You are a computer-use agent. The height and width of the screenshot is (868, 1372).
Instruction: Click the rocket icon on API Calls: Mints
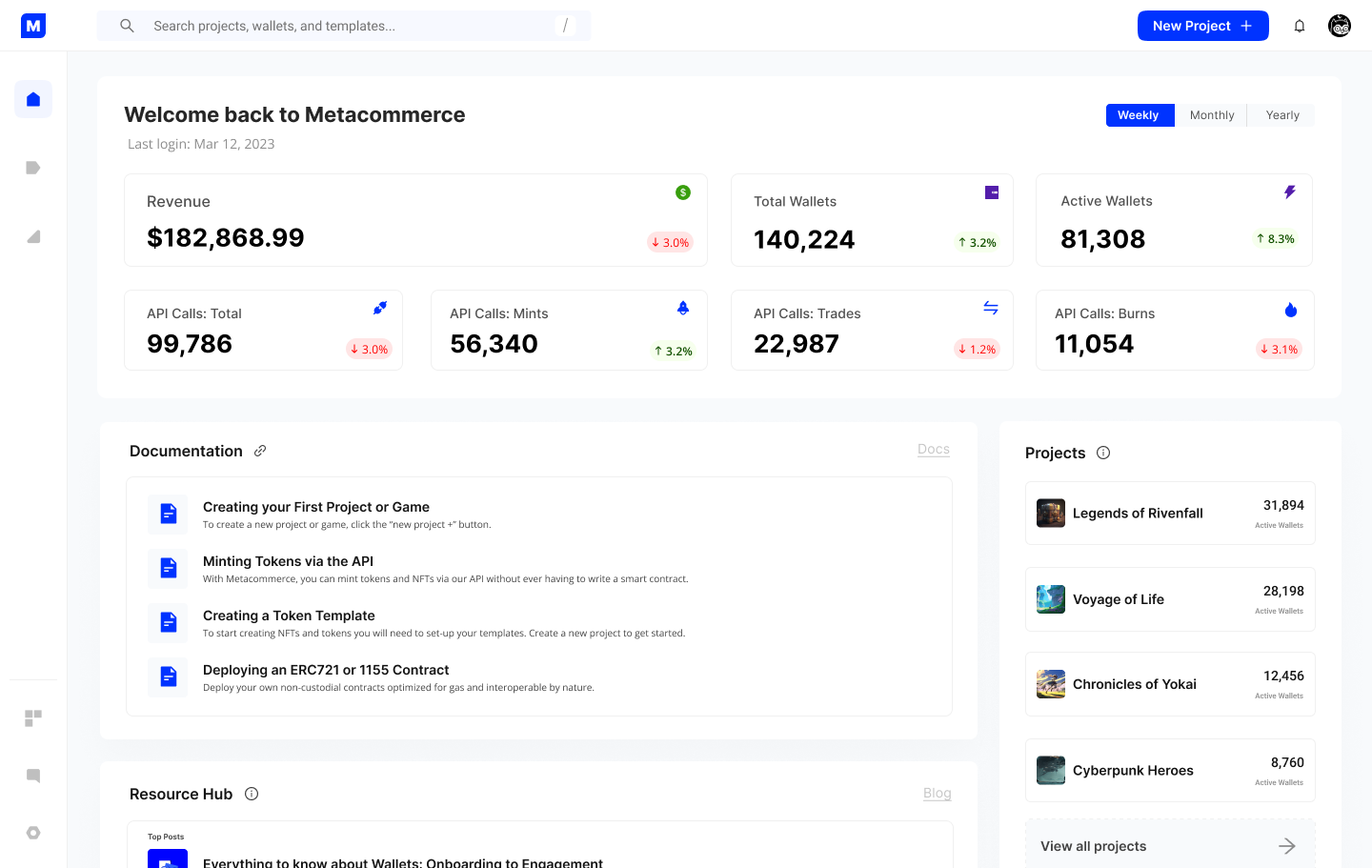tap(683, 308)
